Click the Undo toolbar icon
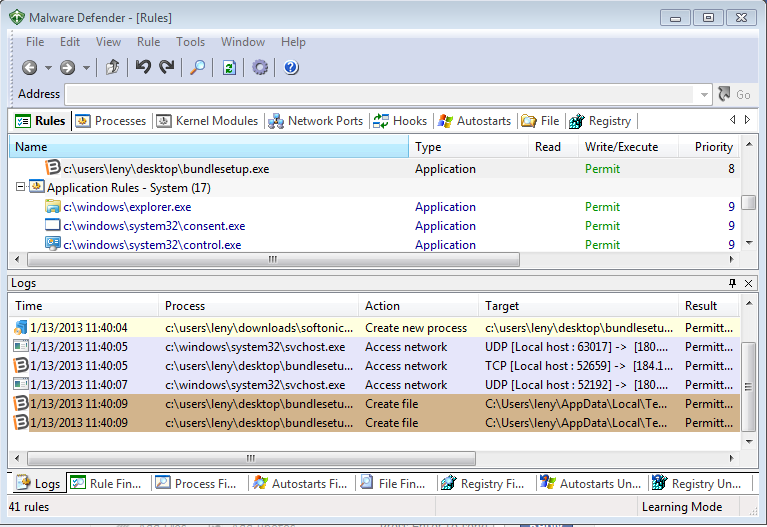 (x=143, y=68)
